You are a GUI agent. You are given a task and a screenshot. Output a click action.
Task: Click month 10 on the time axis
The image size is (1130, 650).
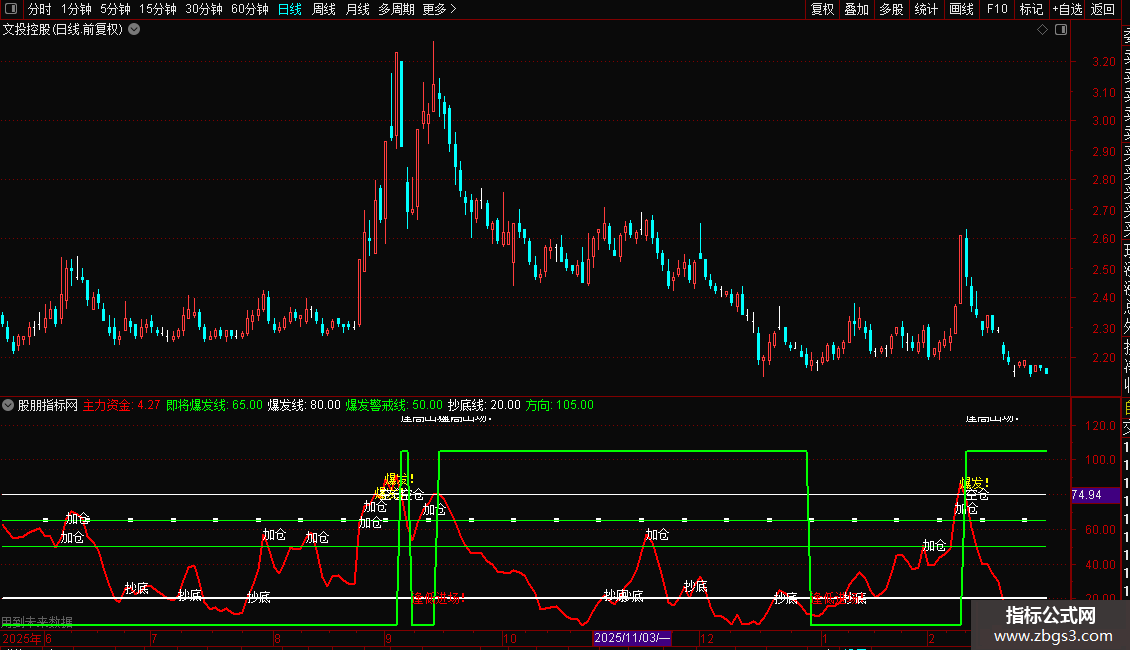(x=510, y=638)
